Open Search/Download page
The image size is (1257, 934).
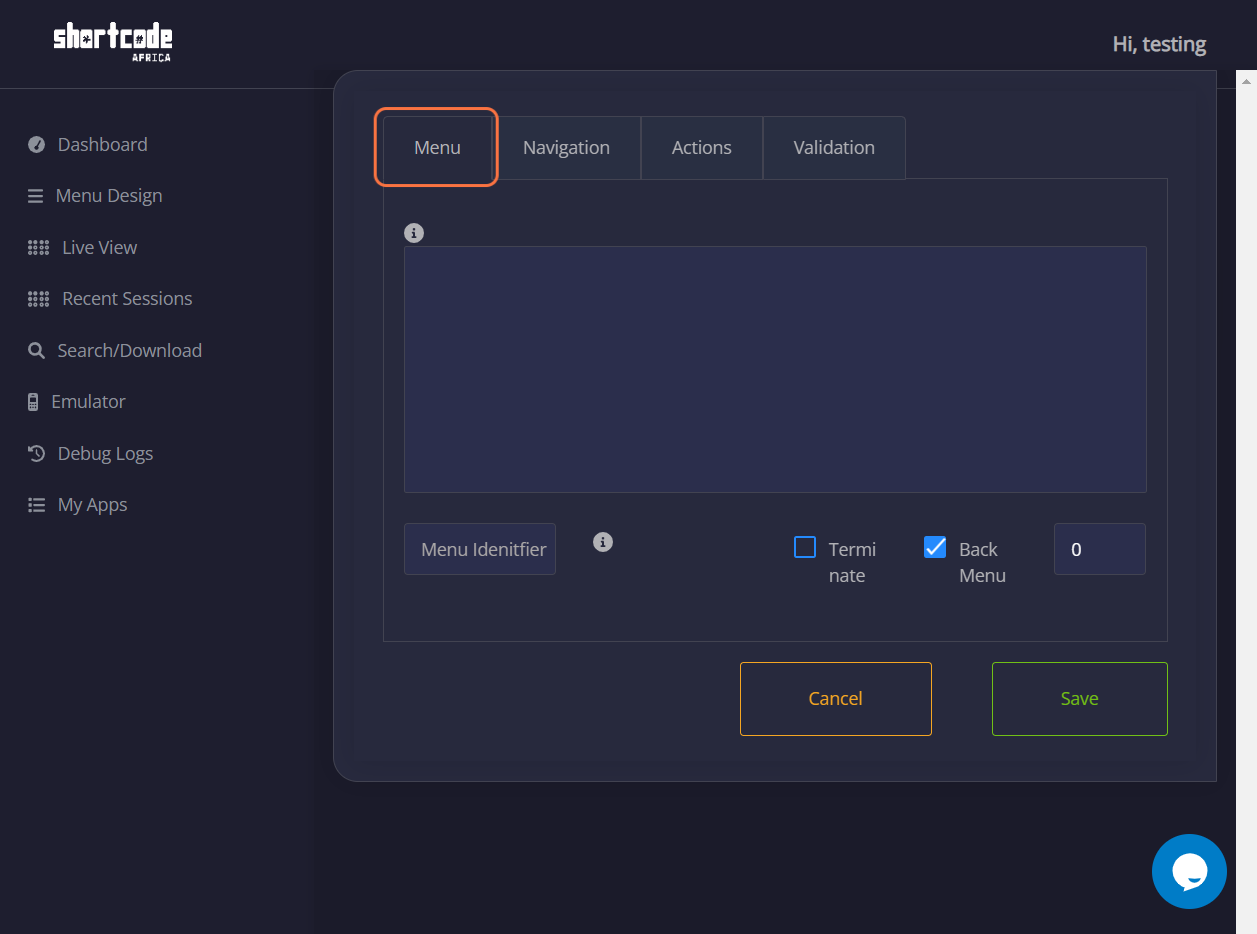pos(130,351)
